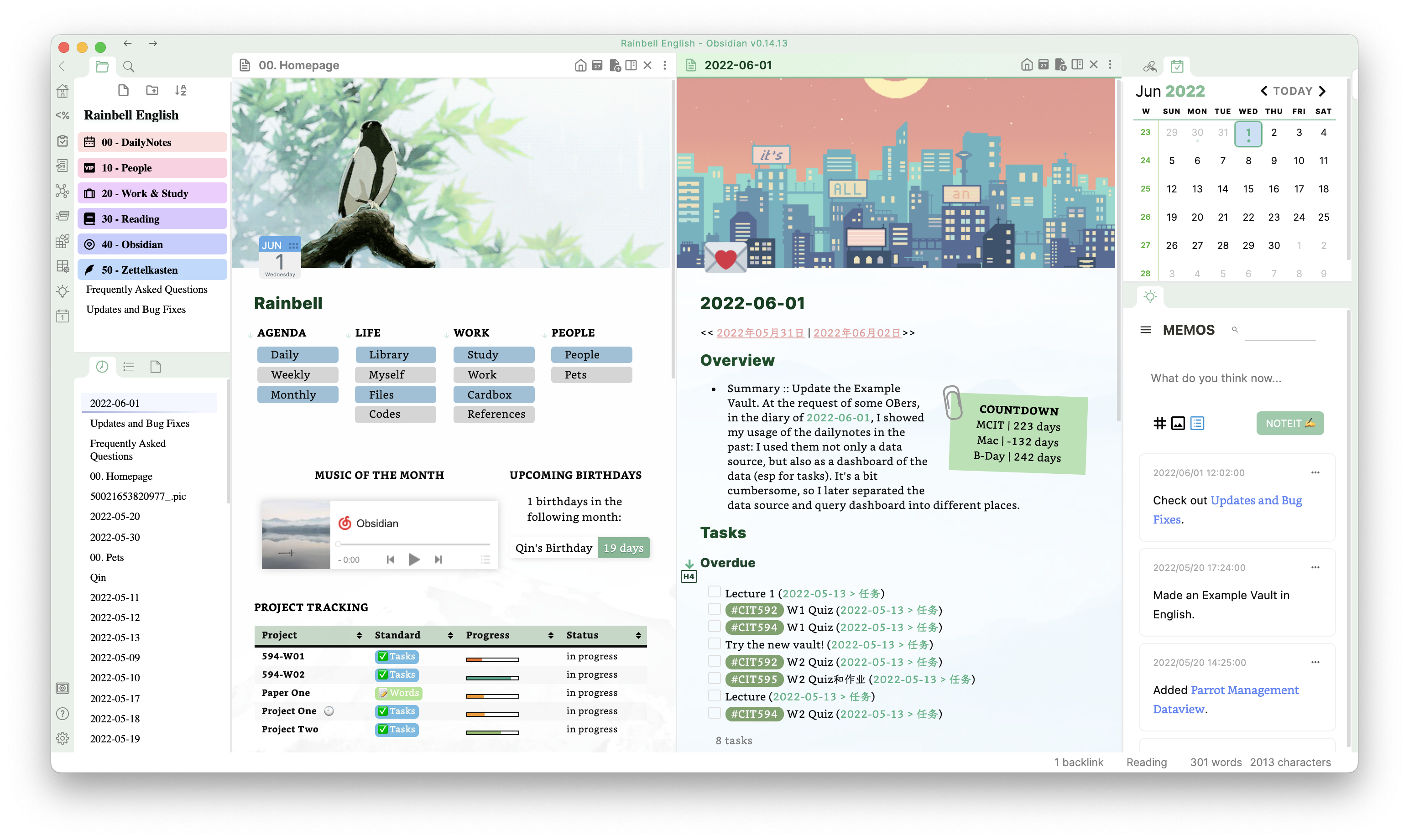This screenshot has height=840, width=1409.
Task: Check the Lecture 1 overdue task checkbox
Action: [x=714, y=592]
